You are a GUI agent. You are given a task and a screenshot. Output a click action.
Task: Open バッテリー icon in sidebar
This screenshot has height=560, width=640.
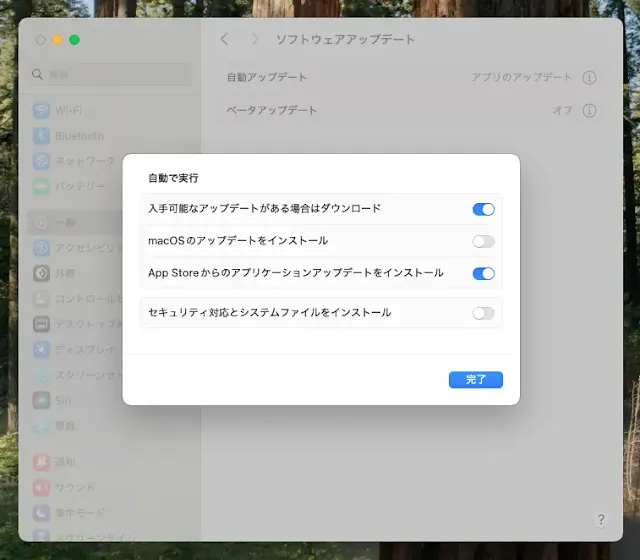click(x=41, y=186)
